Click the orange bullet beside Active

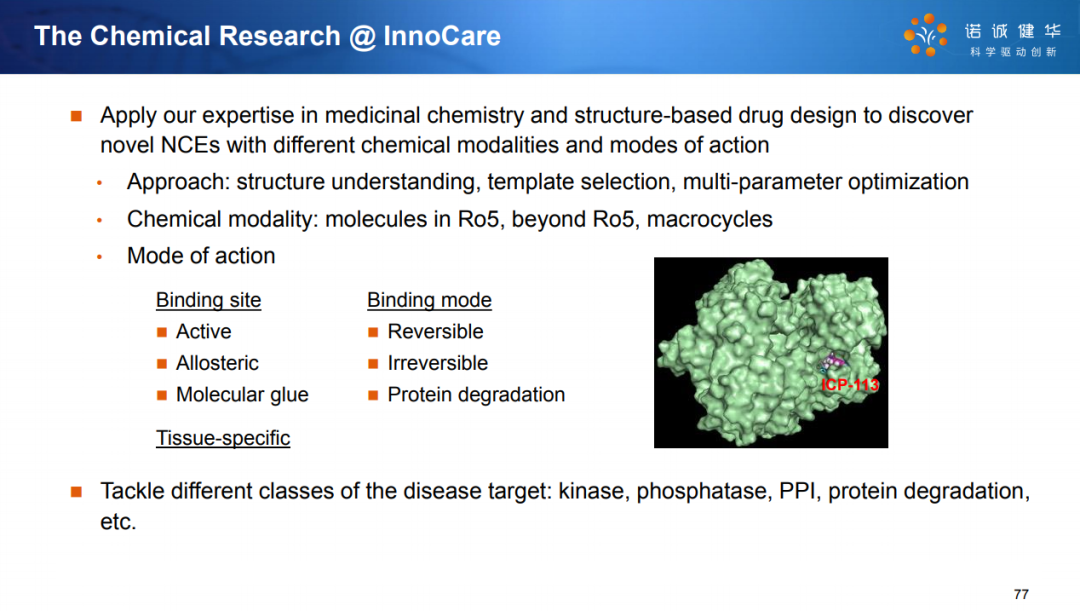click(x=162, y=332)
